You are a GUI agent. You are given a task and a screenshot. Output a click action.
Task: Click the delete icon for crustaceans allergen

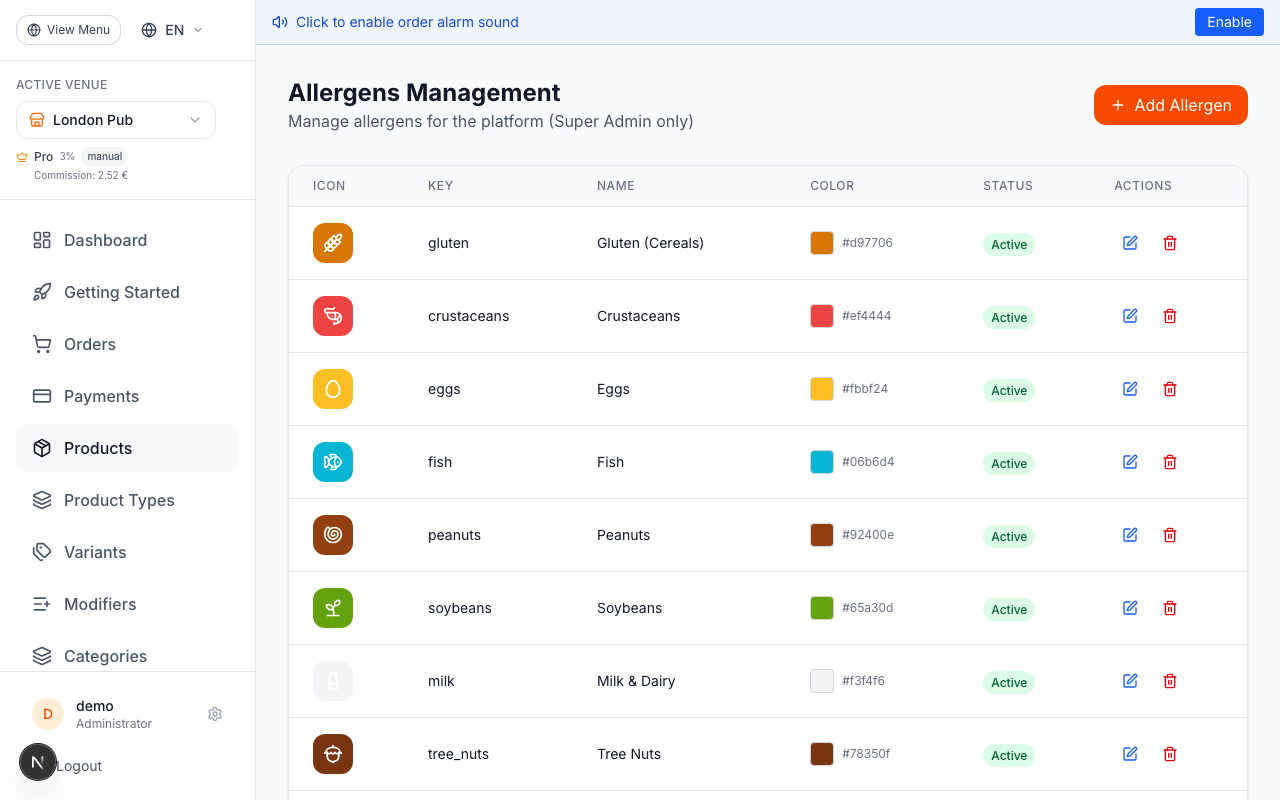[x=1170, y=316]
